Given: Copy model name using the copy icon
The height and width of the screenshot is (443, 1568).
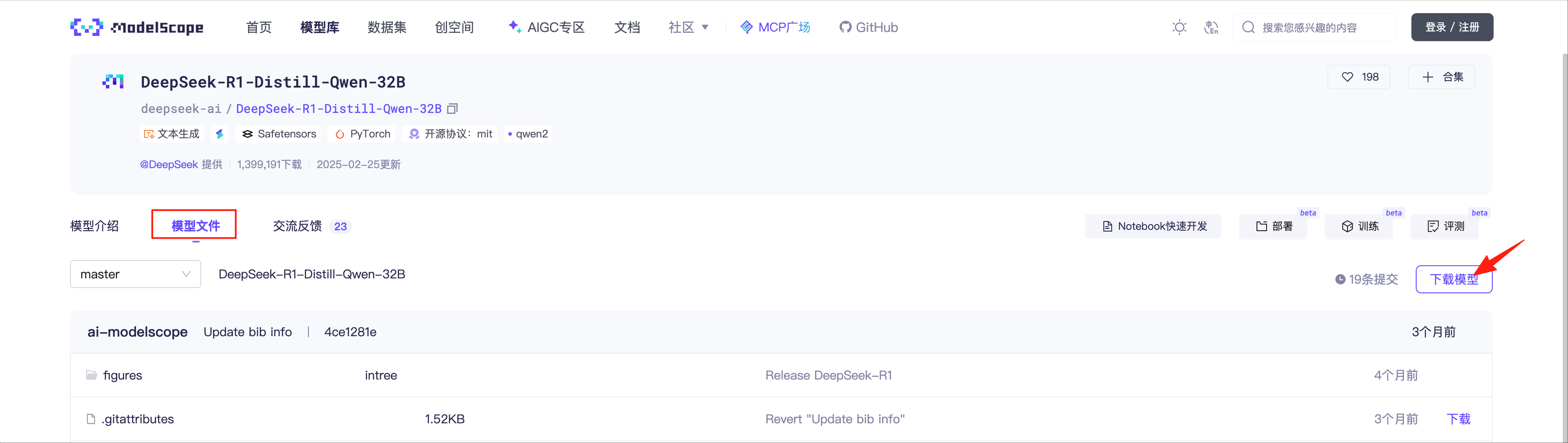Looking at the screenshot, I should click(452, 109).
